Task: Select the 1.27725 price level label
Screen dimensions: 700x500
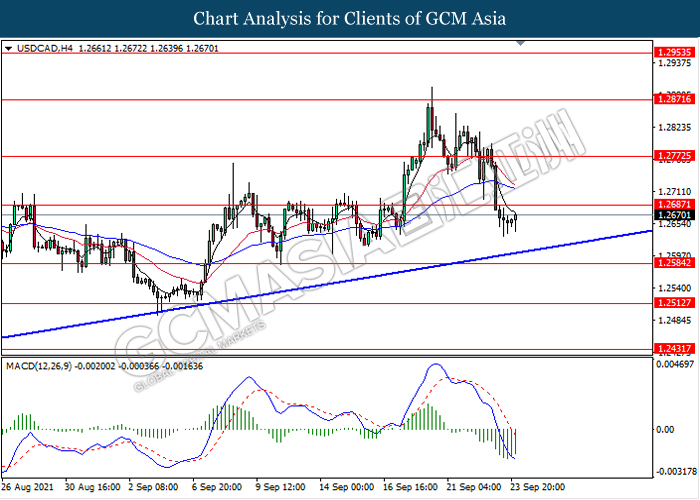Action: [x=675, y=156]
